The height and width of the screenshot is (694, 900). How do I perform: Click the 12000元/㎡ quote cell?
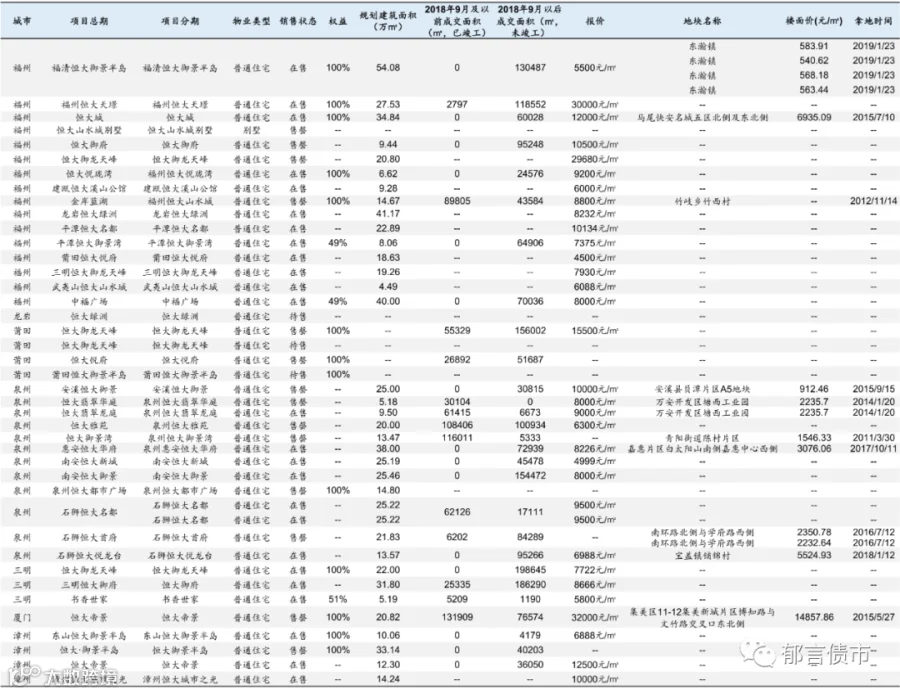pyautogui.click(x=595, y=117)
